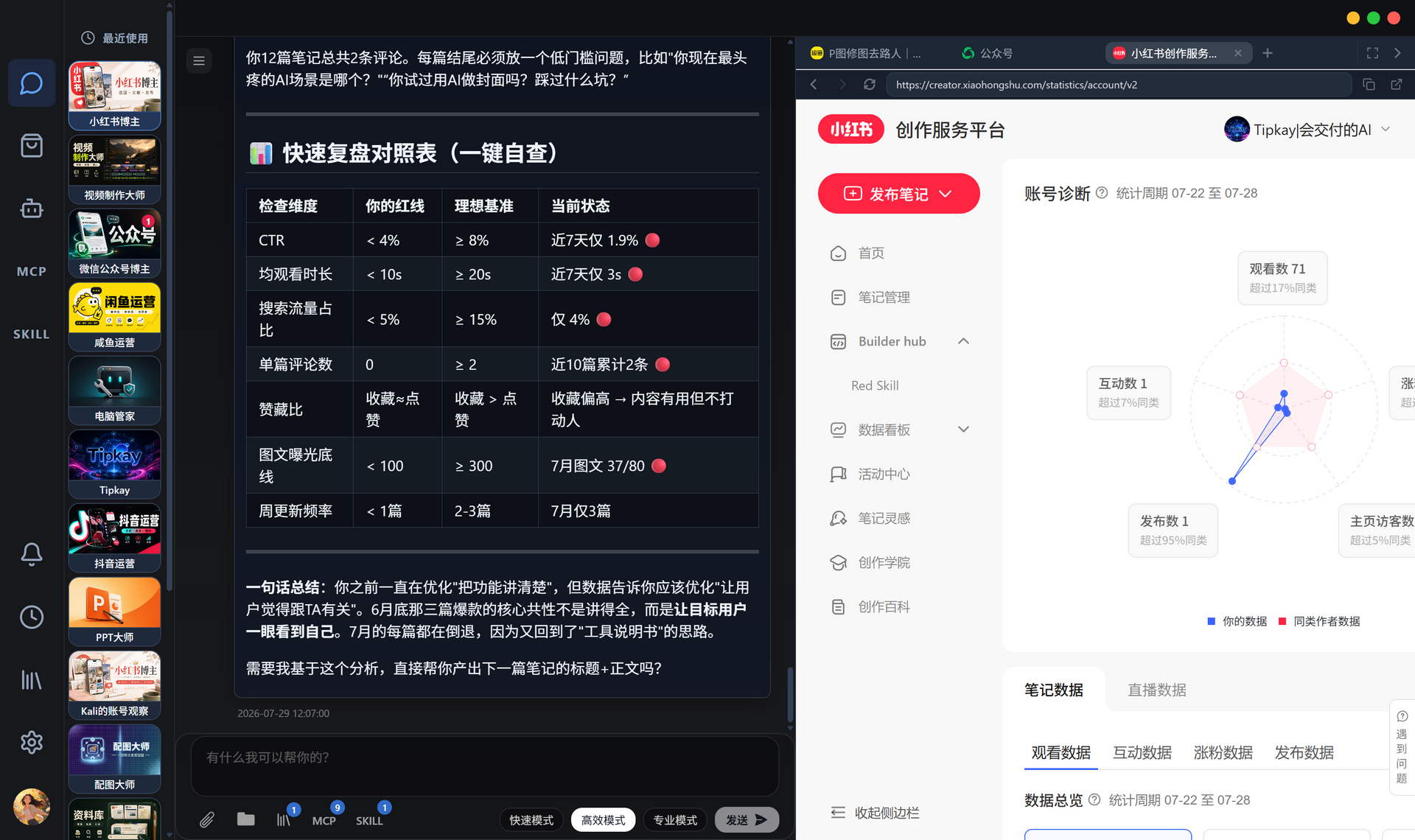Screen dimensions: 1415x840
Task: Click the MCP button below input
Action: click(324, 820)
